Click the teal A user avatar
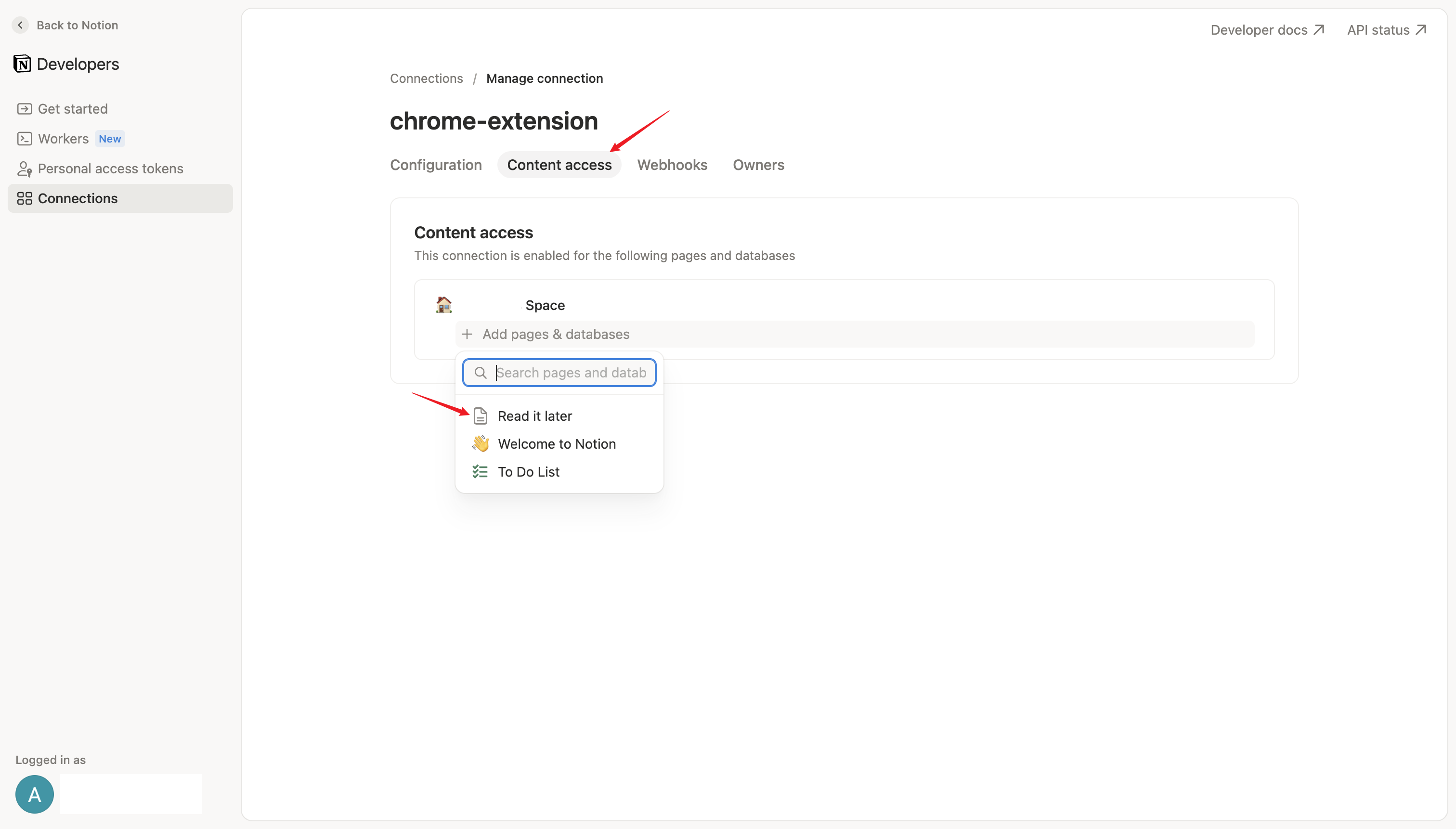The width and height of the screenshot is (1456, 829). pos(35,794)
